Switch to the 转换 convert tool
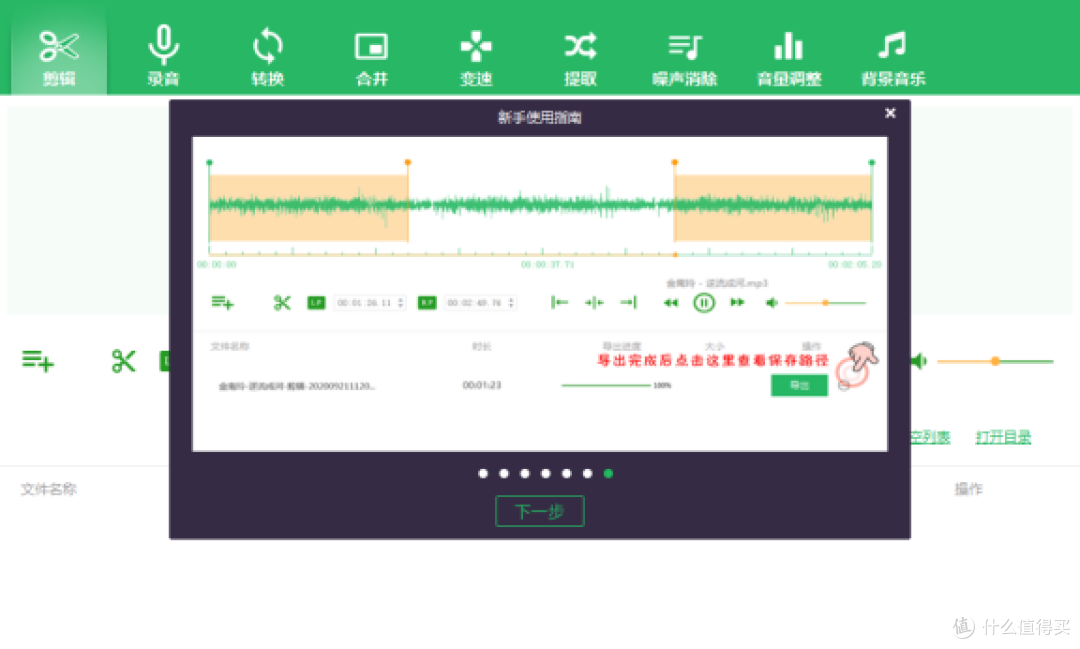 (x=267, y=57)
